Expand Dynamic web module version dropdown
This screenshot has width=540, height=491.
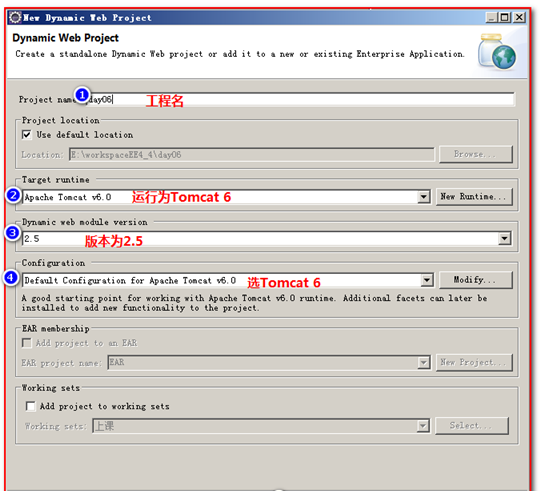click(505, 238)
